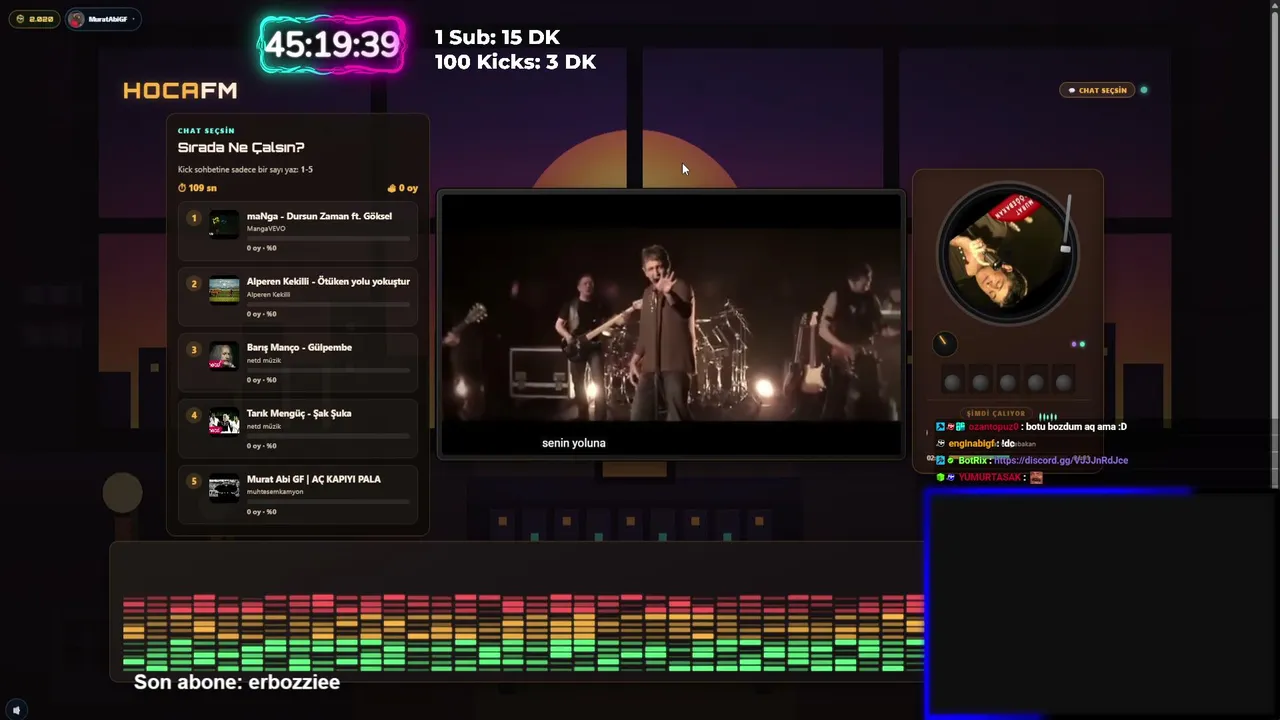The image size is (1280, 720).
Task: Click the emote in YUMURTASAK's chat message
Action: [1036, 477]
